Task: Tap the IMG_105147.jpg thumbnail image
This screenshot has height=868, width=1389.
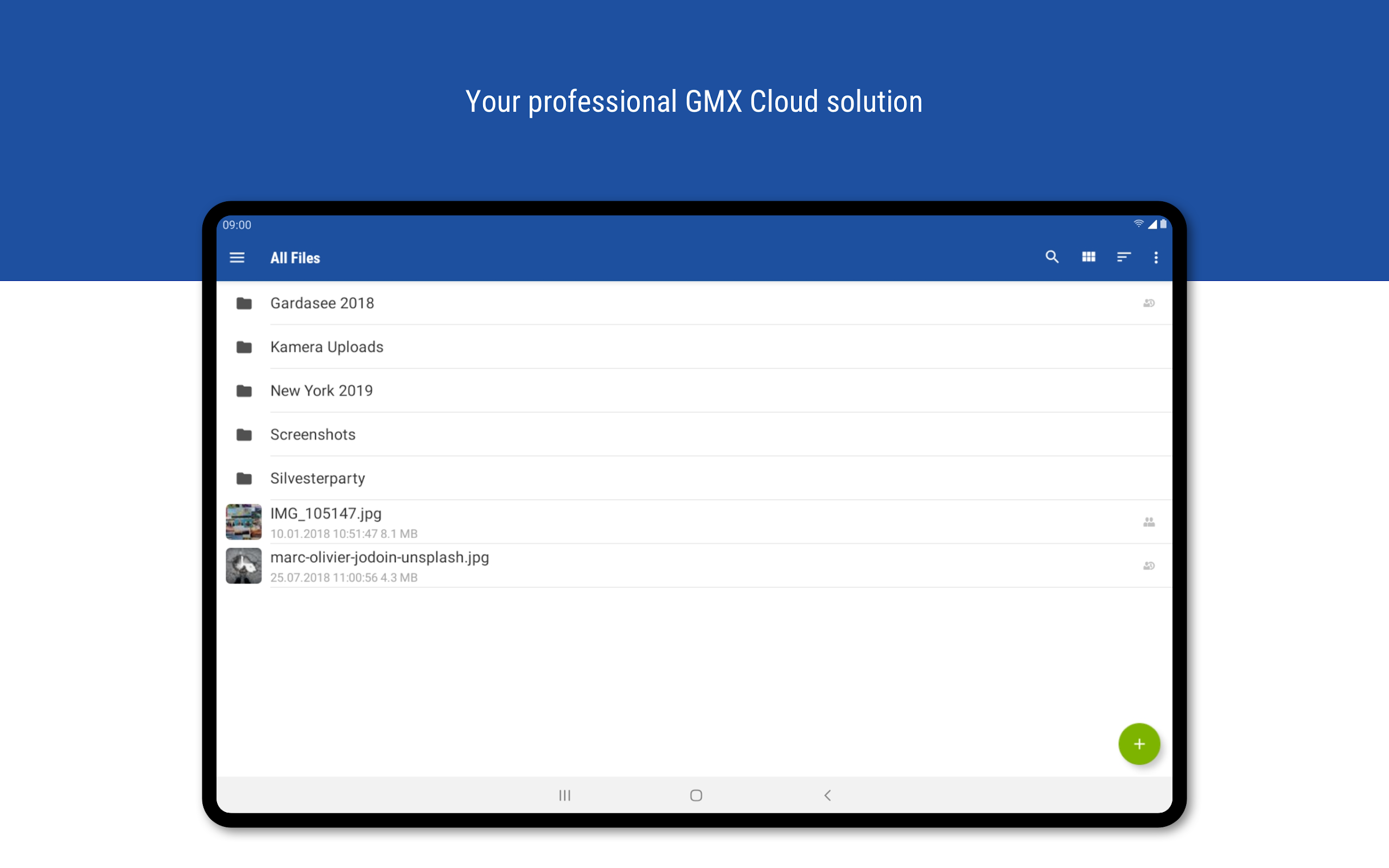Action: [244, 522]
